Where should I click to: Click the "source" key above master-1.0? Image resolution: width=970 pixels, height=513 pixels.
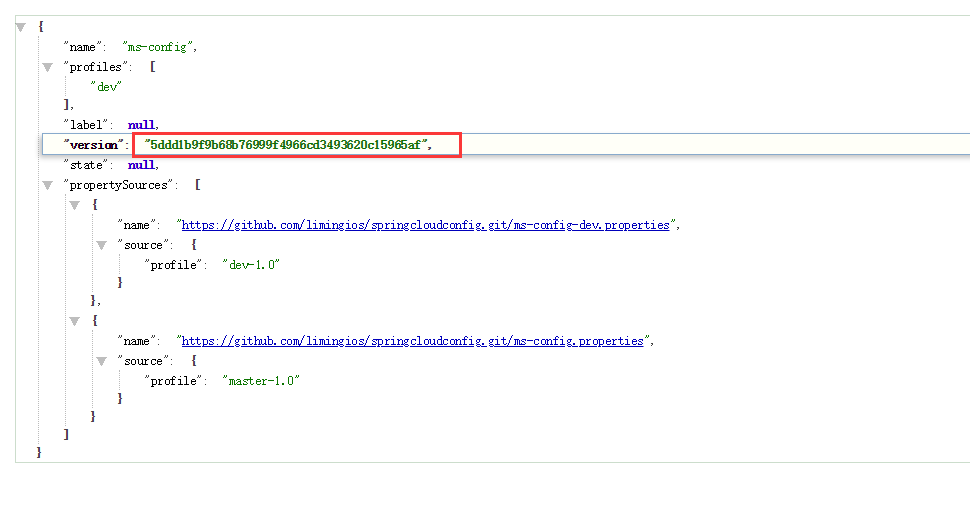point(144,361)
